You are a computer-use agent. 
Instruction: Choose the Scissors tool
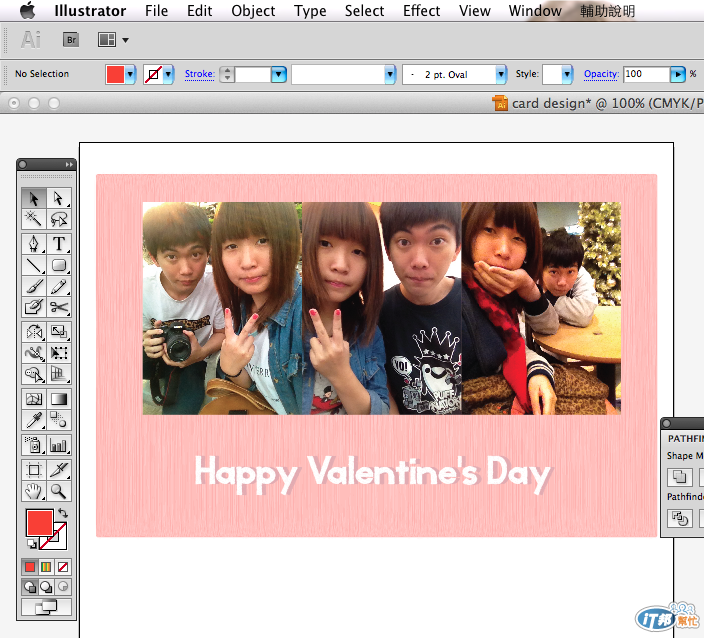[59, 308]
